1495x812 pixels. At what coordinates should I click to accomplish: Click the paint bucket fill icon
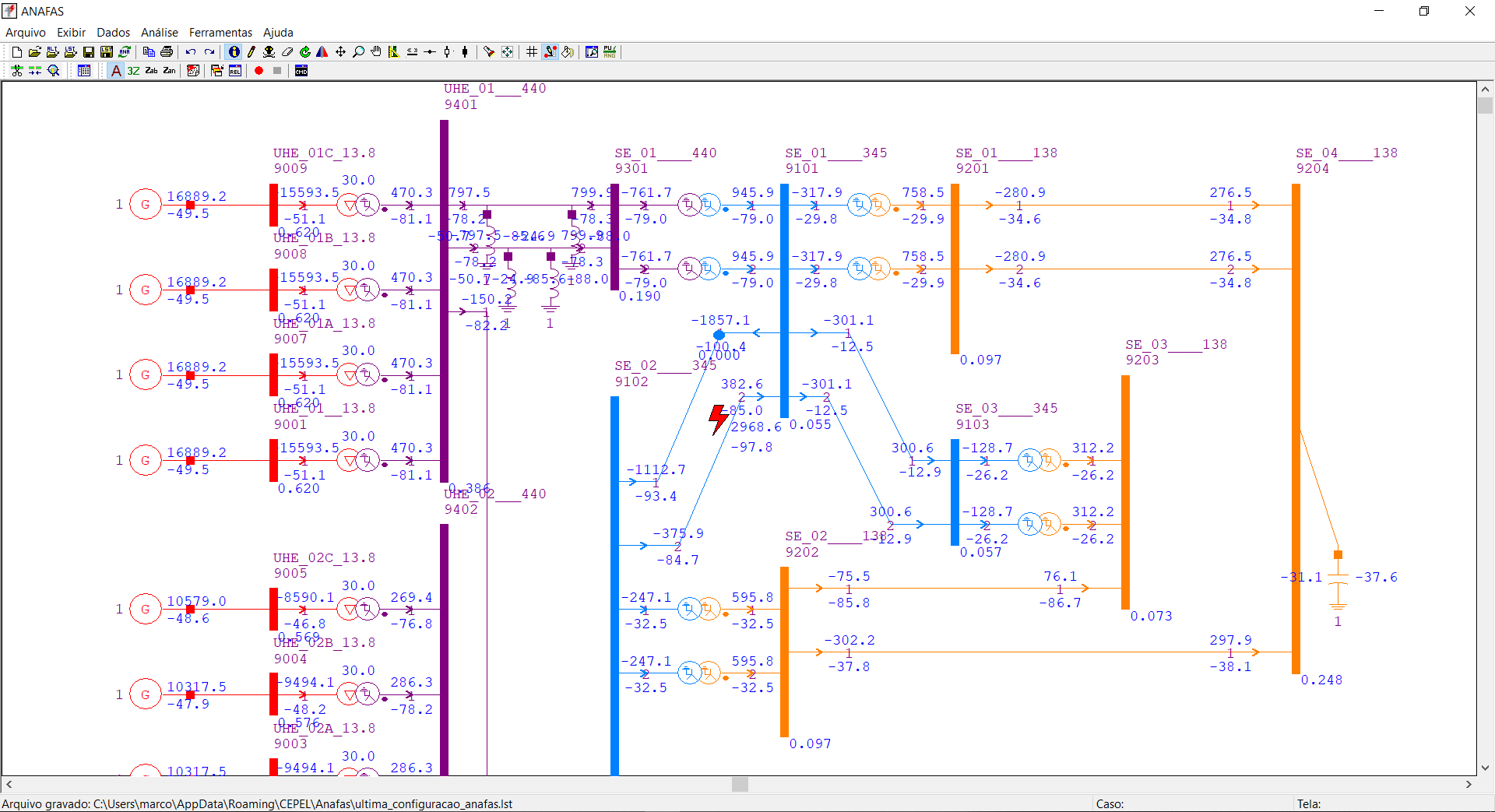coord(568,52)
